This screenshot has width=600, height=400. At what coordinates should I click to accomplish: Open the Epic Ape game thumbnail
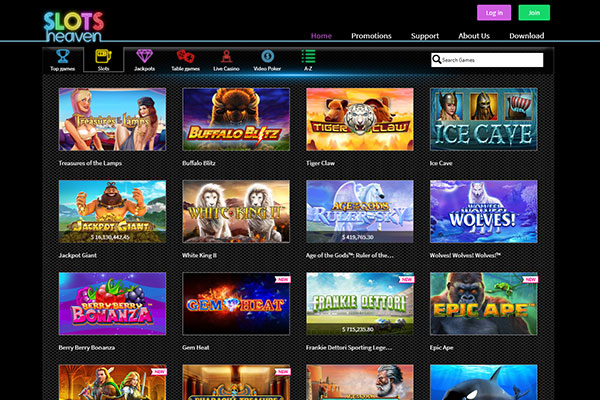coord(483,303)
